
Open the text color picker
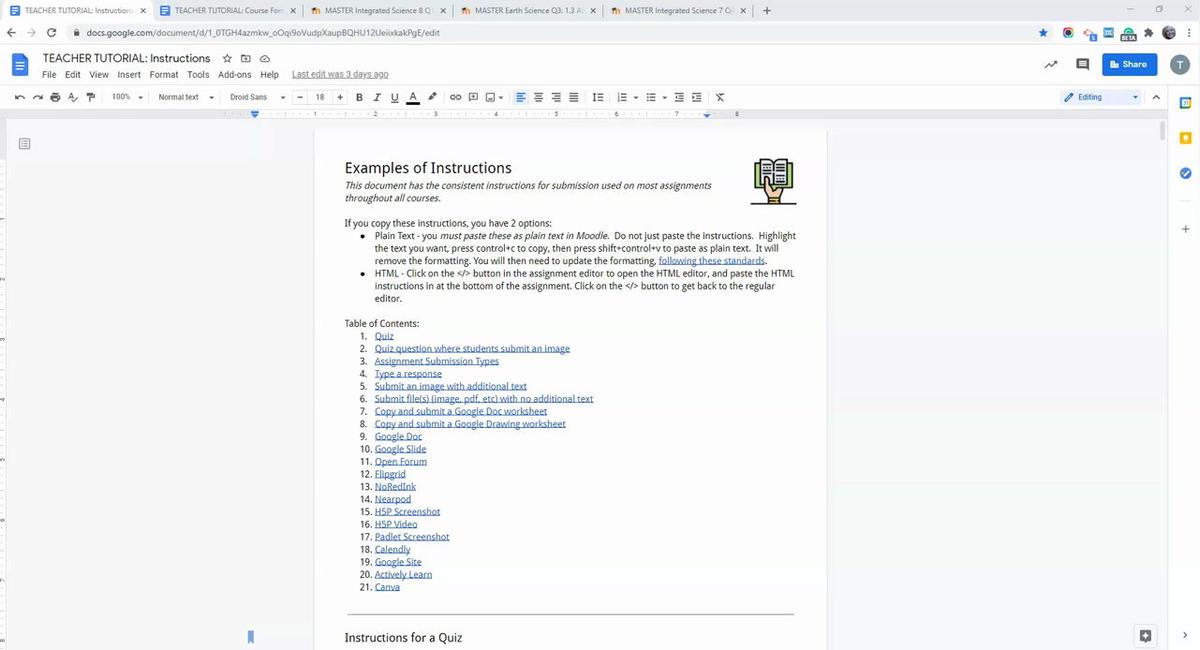tap(413, 97)
